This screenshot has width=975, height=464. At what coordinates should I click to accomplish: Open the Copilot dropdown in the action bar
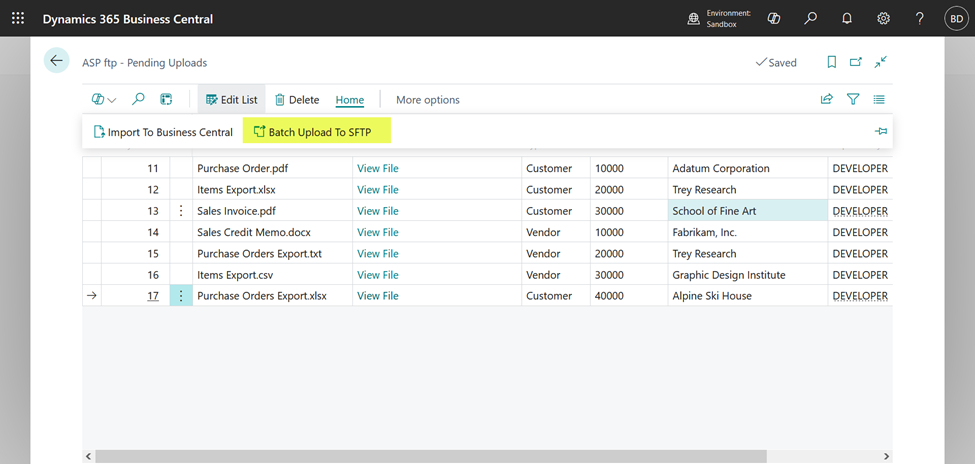104,100
